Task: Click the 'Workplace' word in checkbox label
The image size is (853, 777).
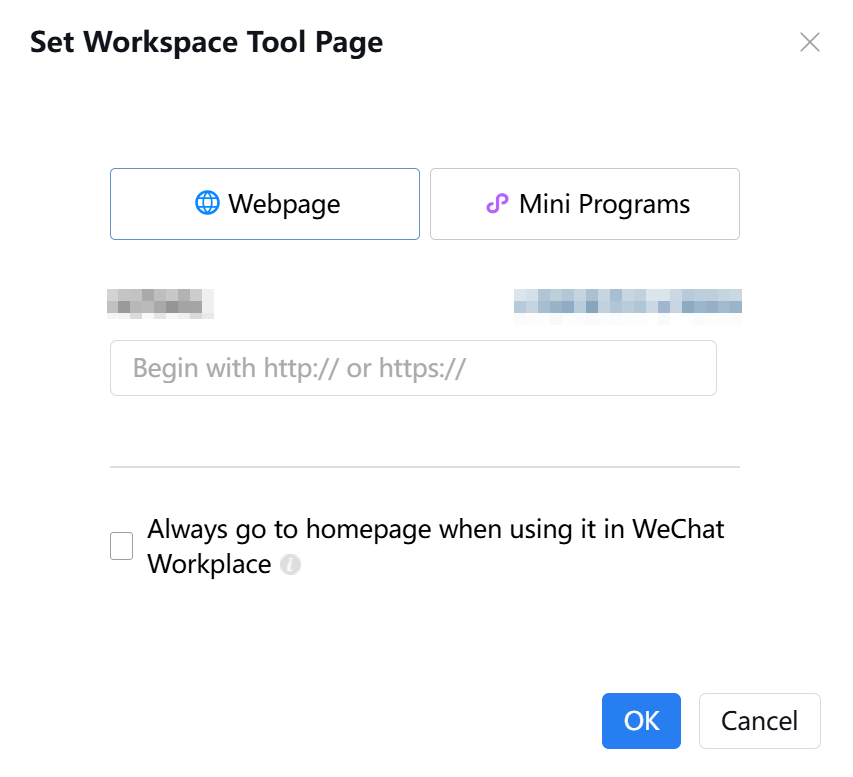Action: 209,564
